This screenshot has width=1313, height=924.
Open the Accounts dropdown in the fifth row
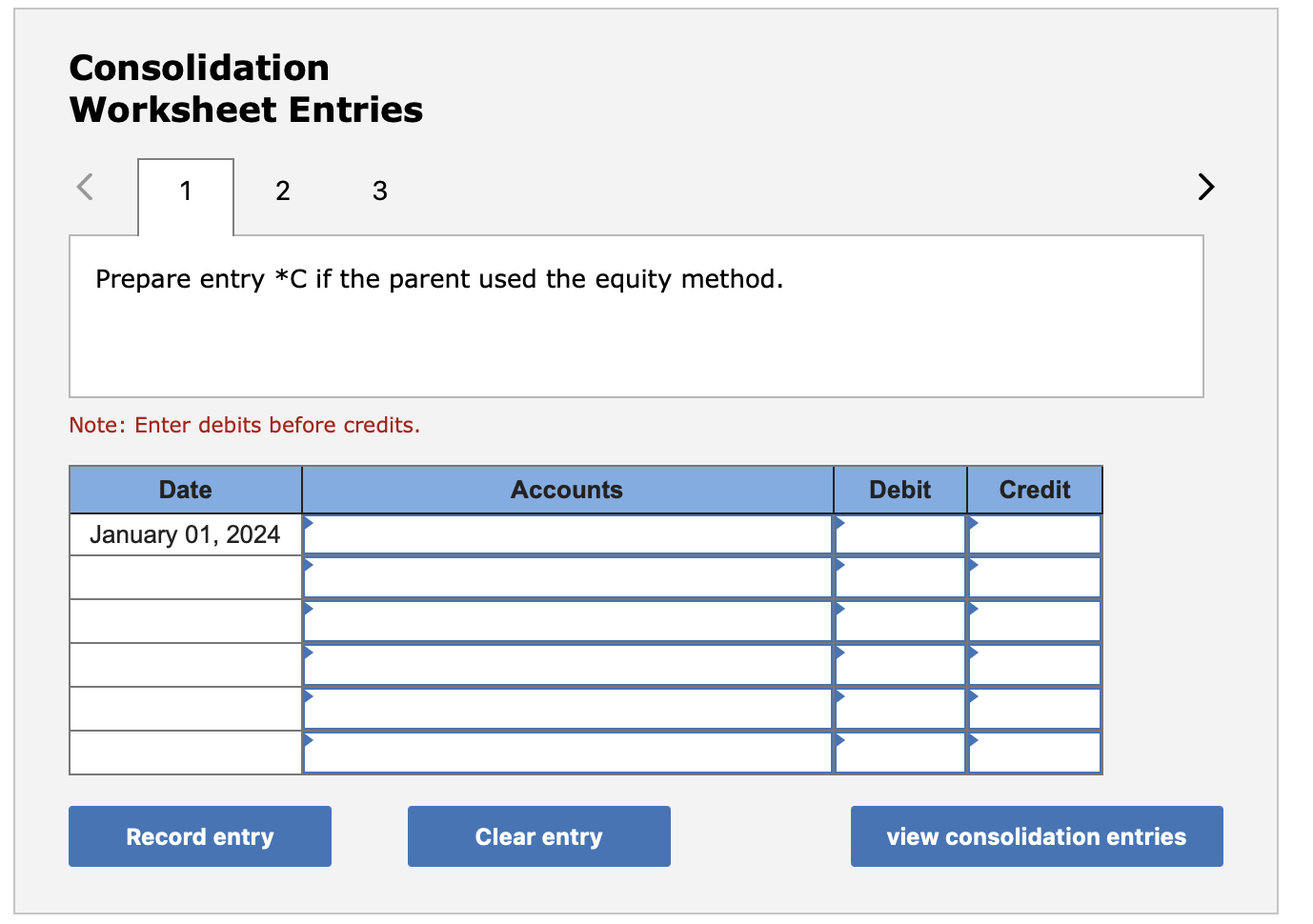coord(311,697)
